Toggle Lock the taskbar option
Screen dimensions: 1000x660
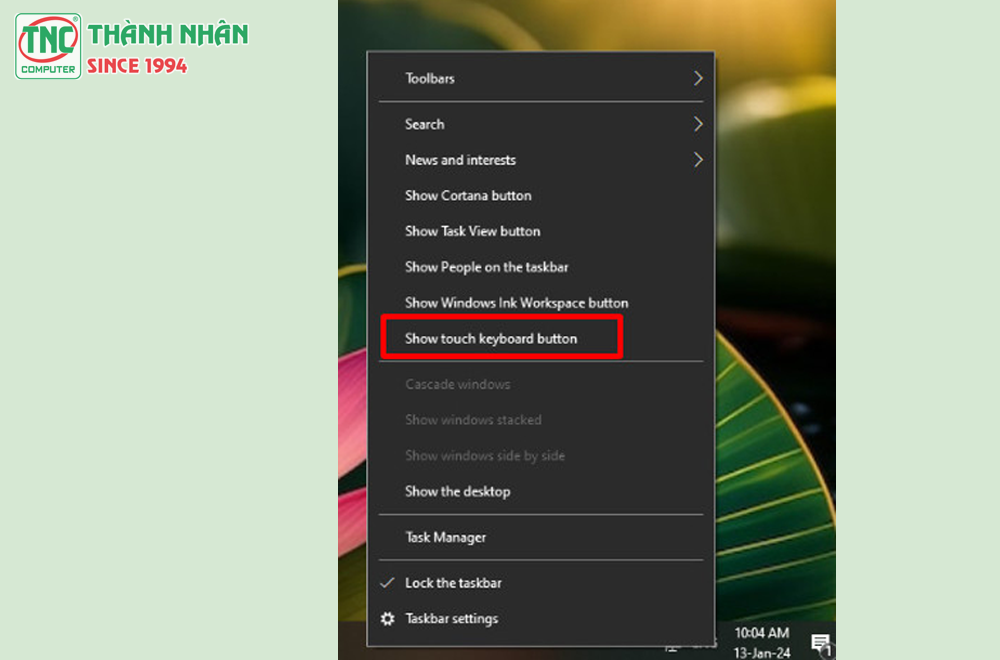(x=541, y=583)
